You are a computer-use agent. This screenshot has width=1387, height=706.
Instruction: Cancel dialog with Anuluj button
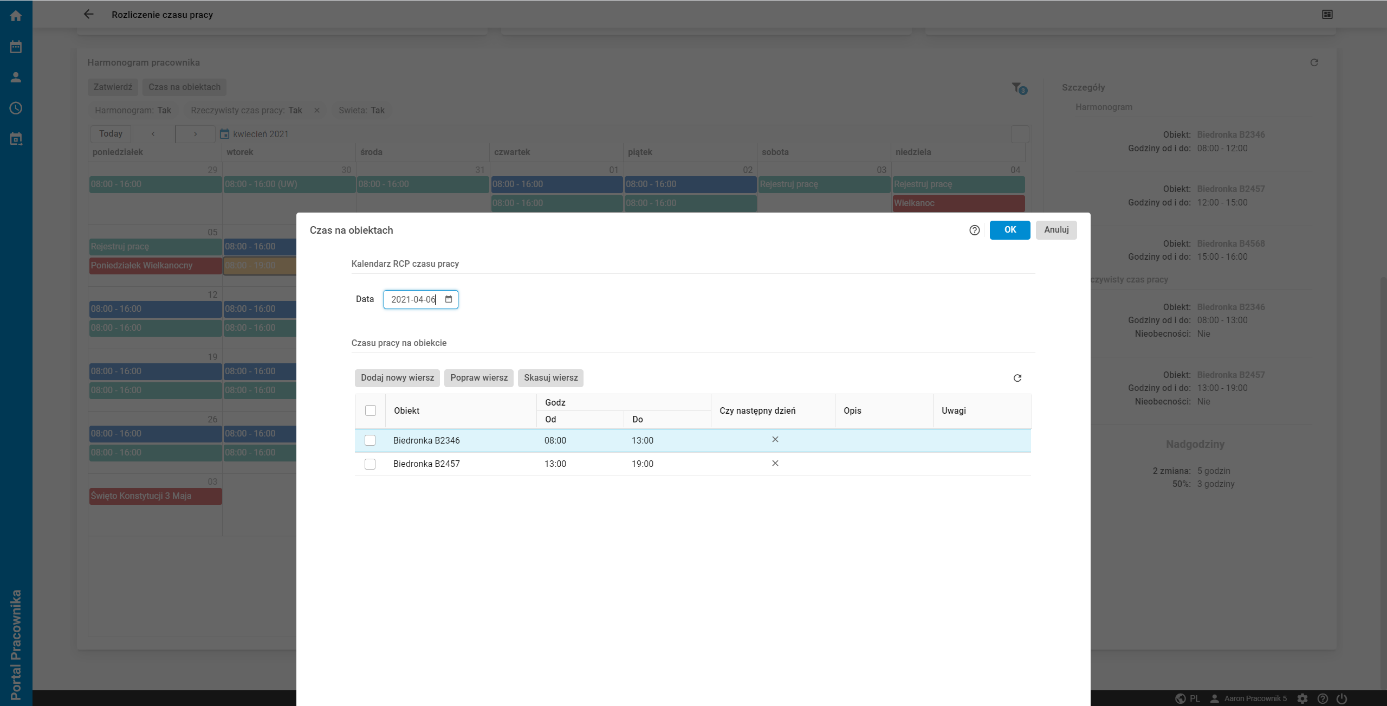pos(1056,230)
